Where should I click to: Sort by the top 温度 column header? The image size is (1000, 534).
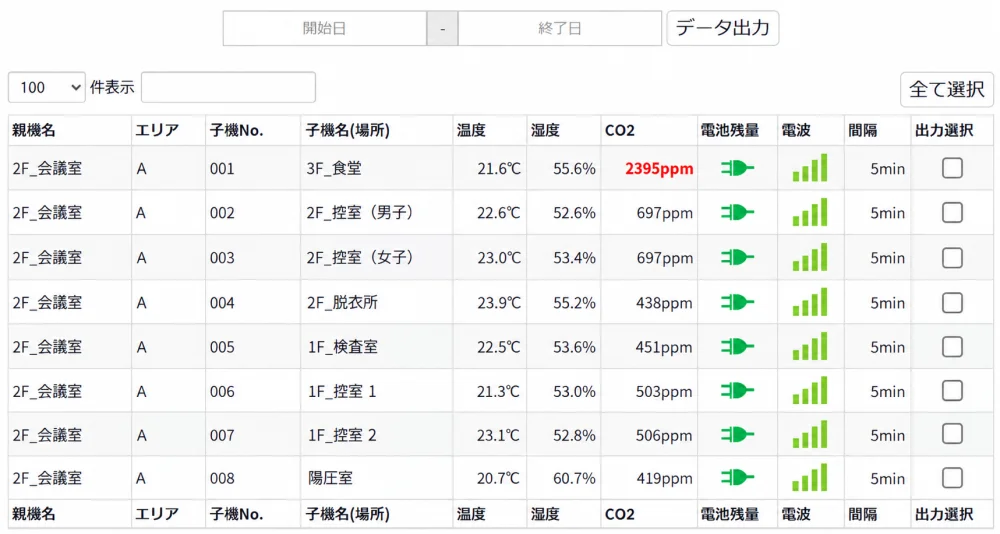490,130
